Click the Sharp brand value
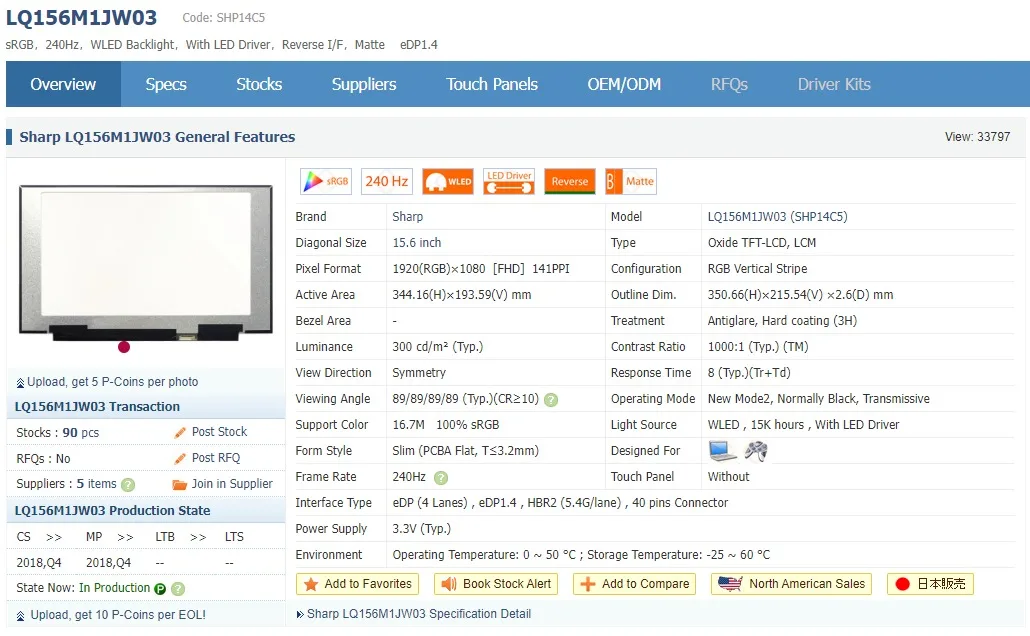The image size is (1030, 636). pos(408,217)
